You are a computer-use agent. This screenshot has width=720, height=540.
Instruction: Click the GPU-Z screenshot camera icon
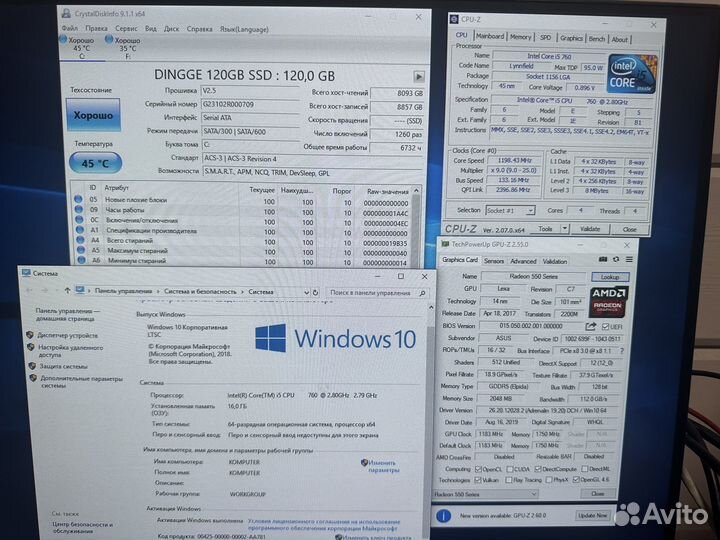pos(603,259)
